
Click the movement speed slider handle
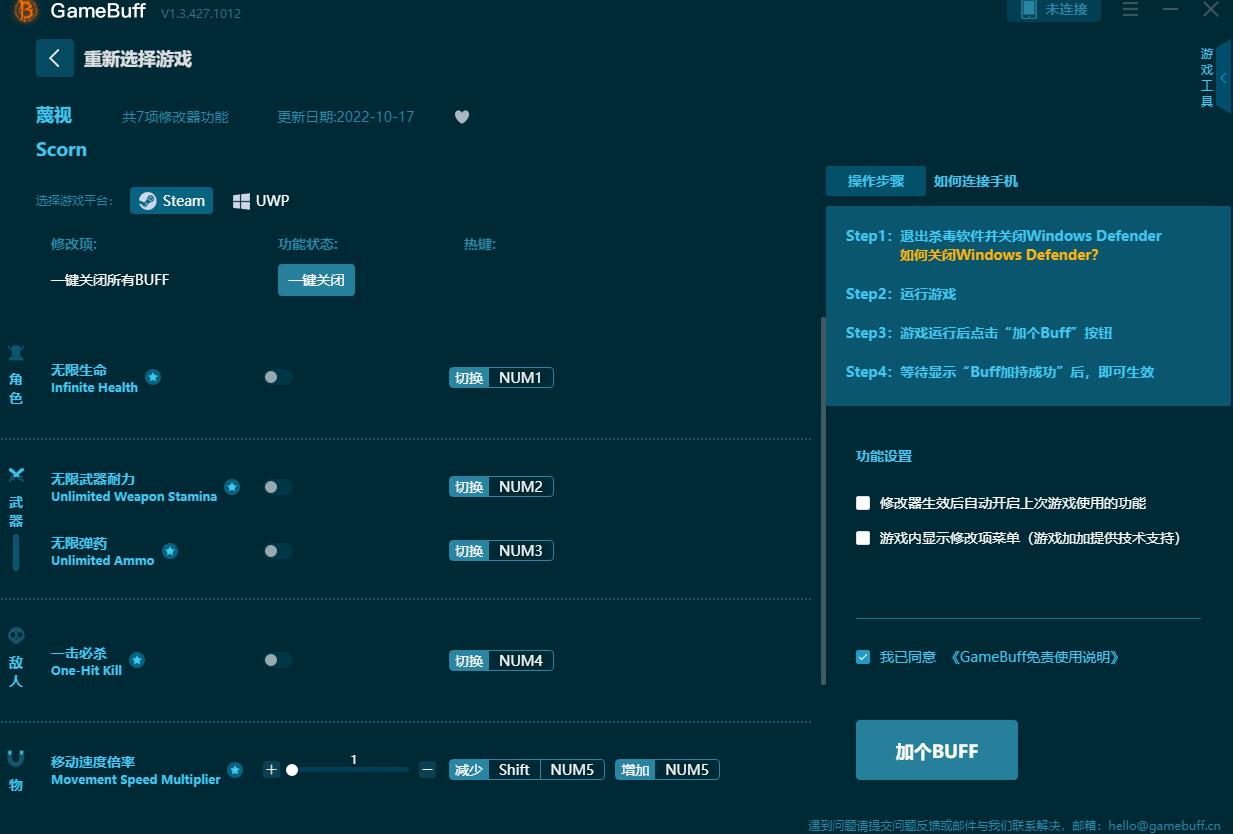(292, 770)
